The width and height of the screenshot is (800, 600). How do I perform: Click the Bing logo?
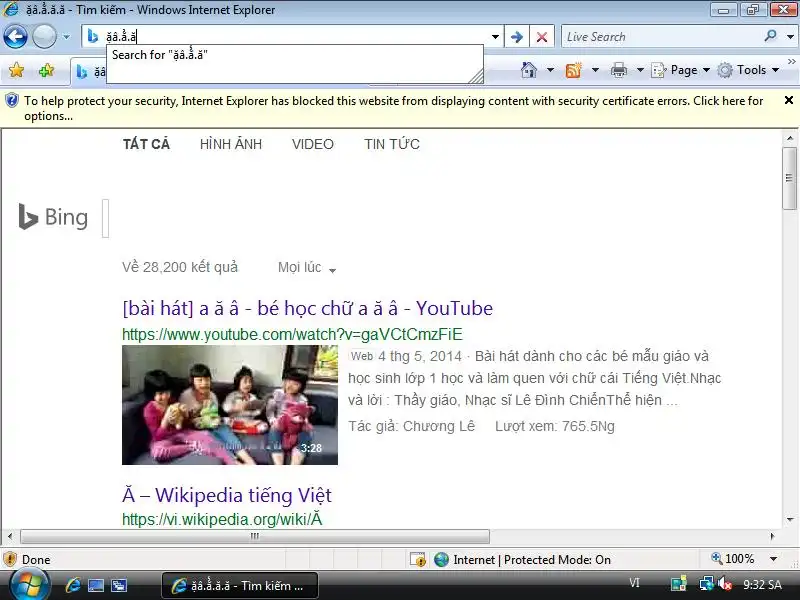click(x=53, y=217)
